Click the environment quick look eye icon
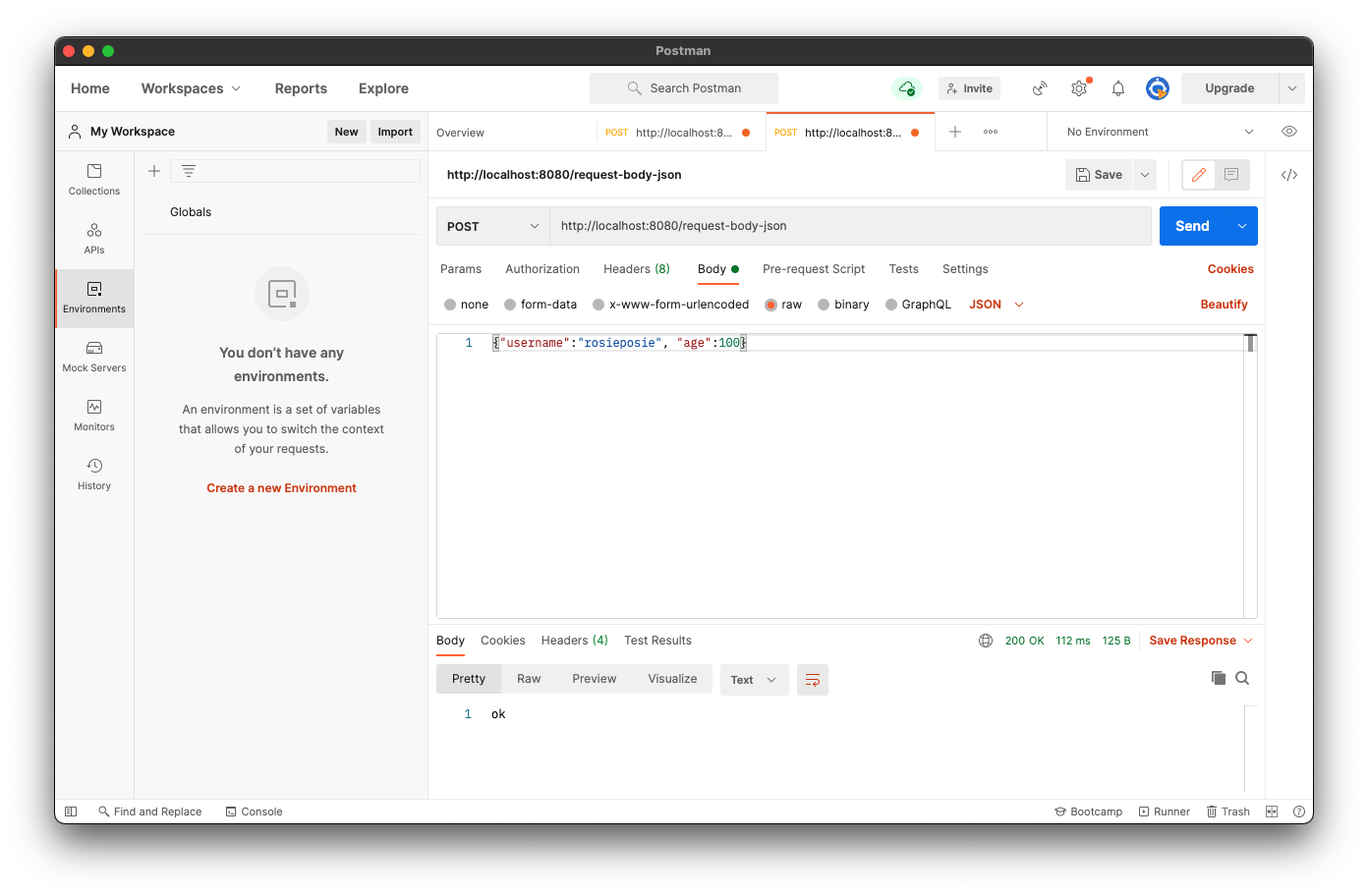1368x896 pixels. coord(1289,132)
